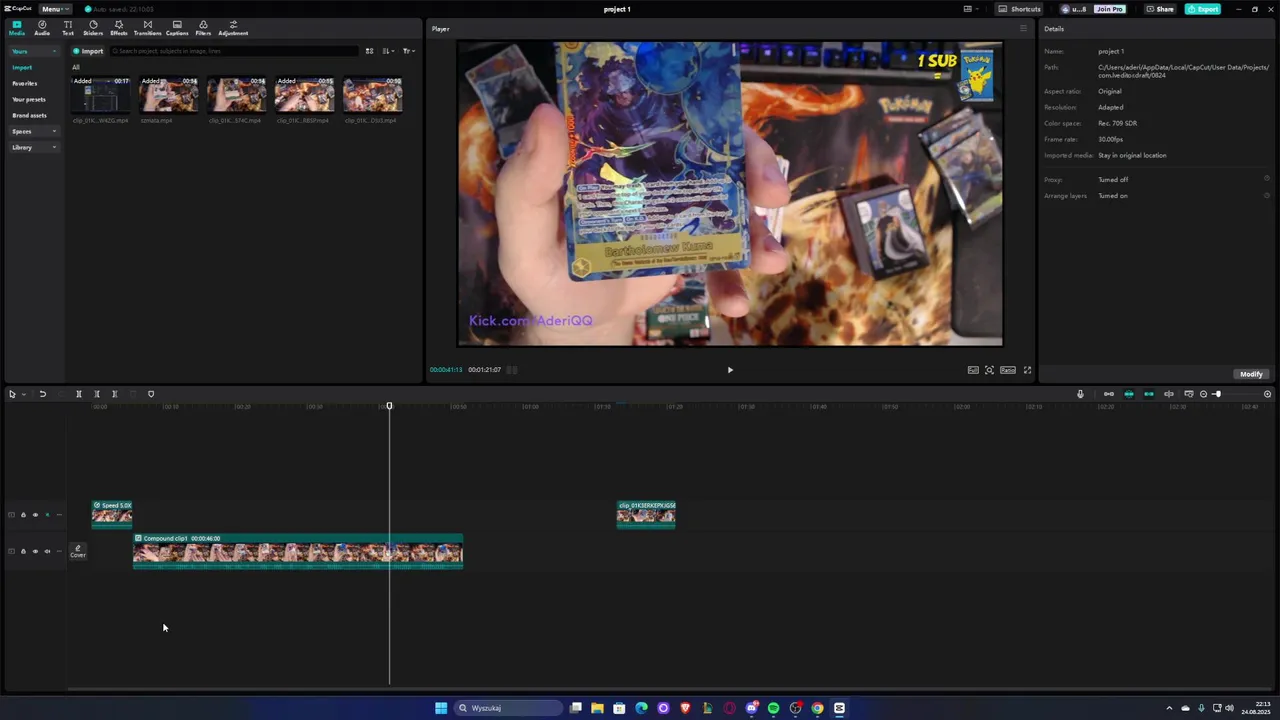
Task: Click the split clip tool
Action: [79, 394]
